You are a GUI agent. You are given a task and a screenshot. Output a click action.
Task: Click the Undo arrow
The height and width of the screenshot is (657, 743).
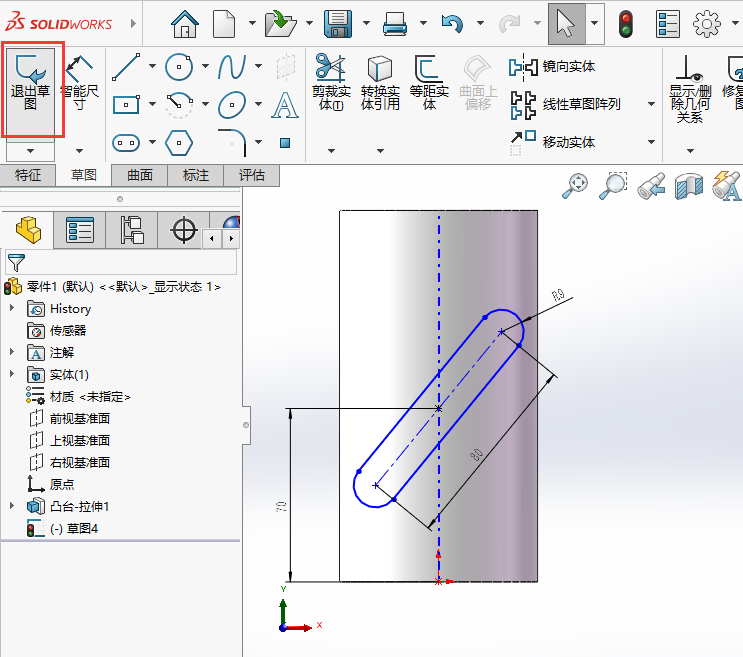click(x=452, y=24)
